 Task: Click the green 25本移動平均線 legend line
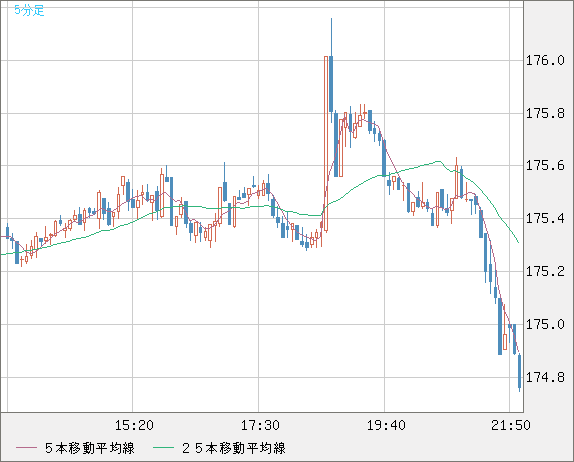(163, 448)
